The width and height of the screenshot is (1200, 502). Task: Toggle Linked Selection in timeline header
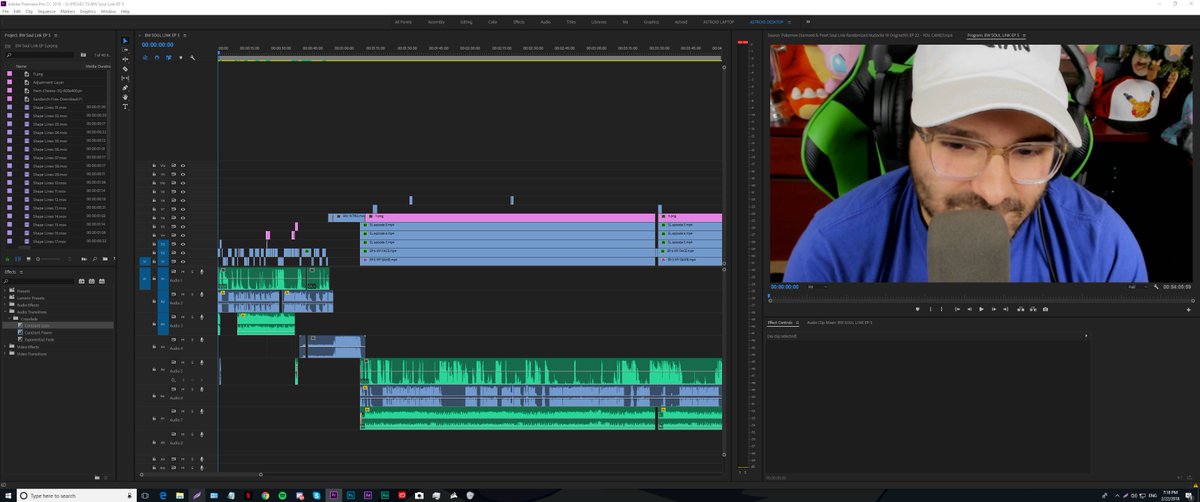coord(167,57)
